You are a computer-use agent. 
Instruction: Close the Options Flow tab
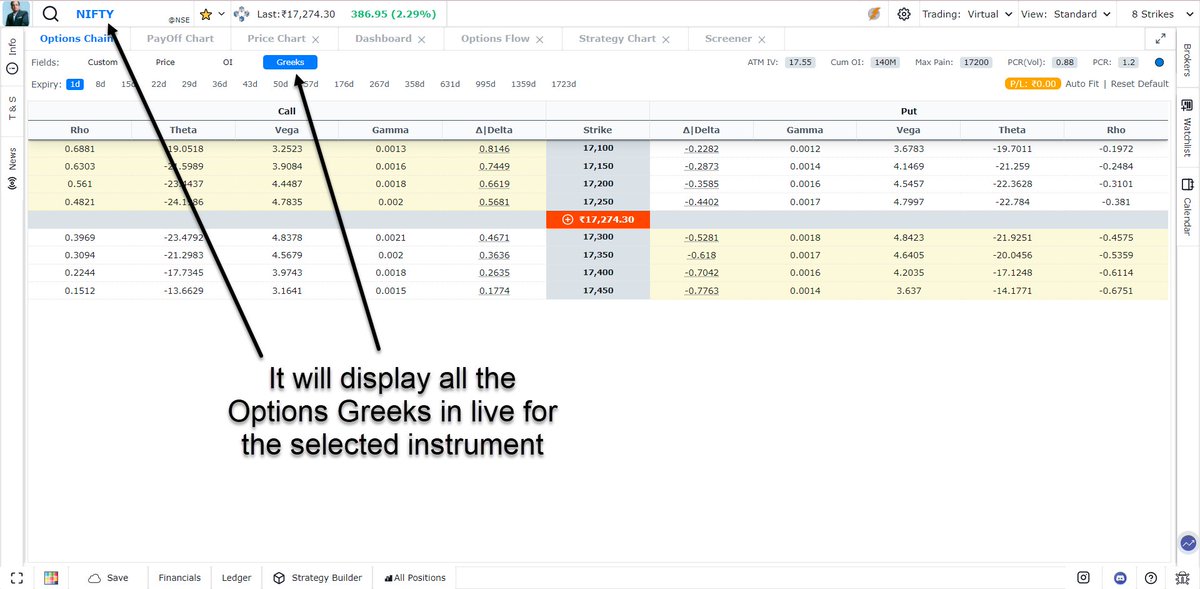539,40
